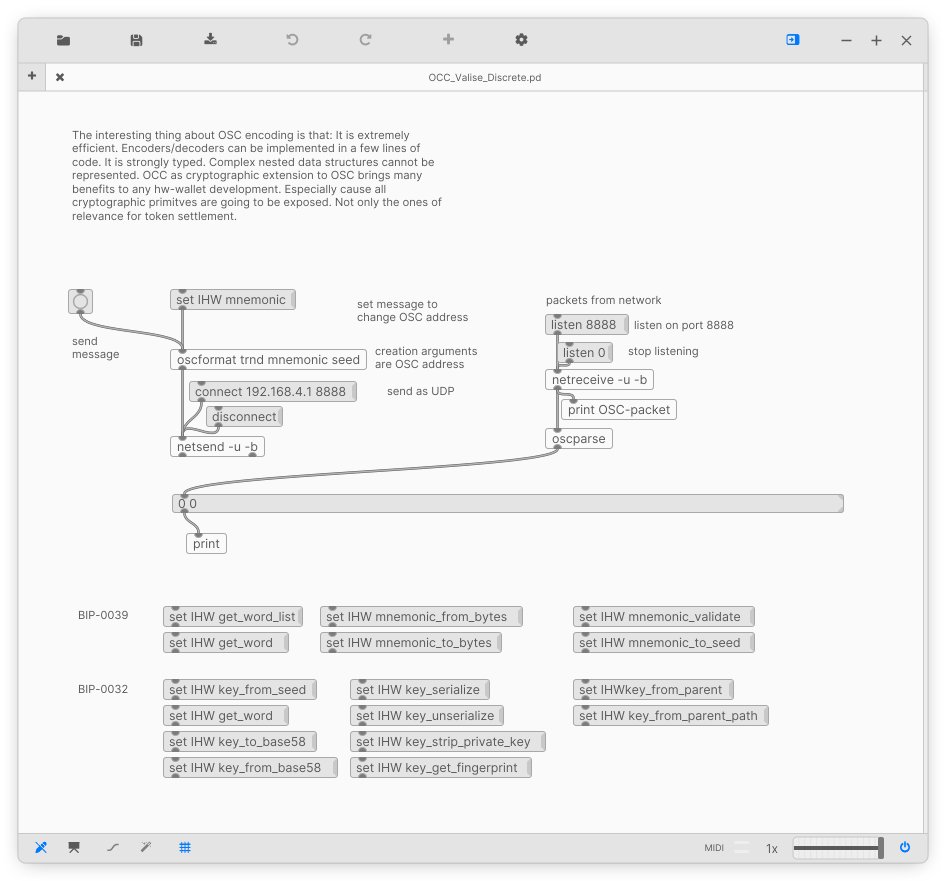The image size is (946, 881).
Task: Select the oscformat trnd mnemonic seed object
Action: tap(268, 359)
